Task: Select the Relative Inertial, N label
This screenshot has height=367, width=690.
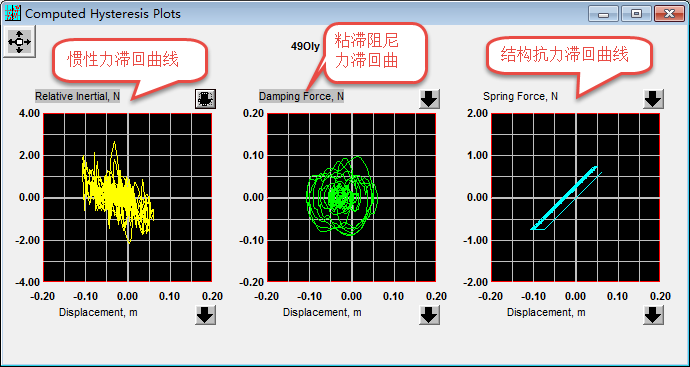Action: pyautogui.click(x=77, y=96)
